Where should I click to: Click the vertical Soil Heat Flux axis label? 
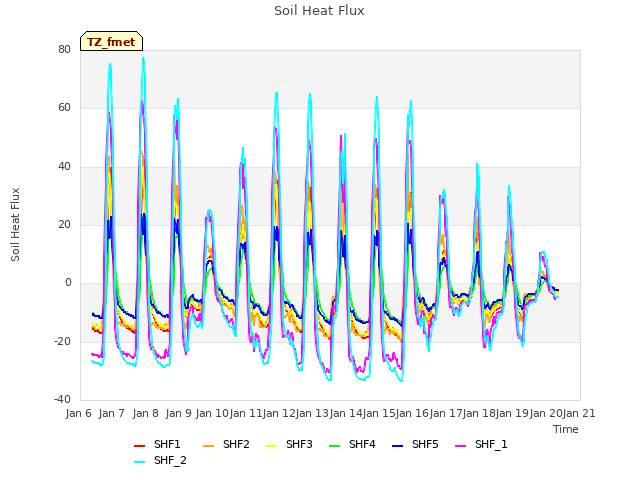click(x=15, y=224)
